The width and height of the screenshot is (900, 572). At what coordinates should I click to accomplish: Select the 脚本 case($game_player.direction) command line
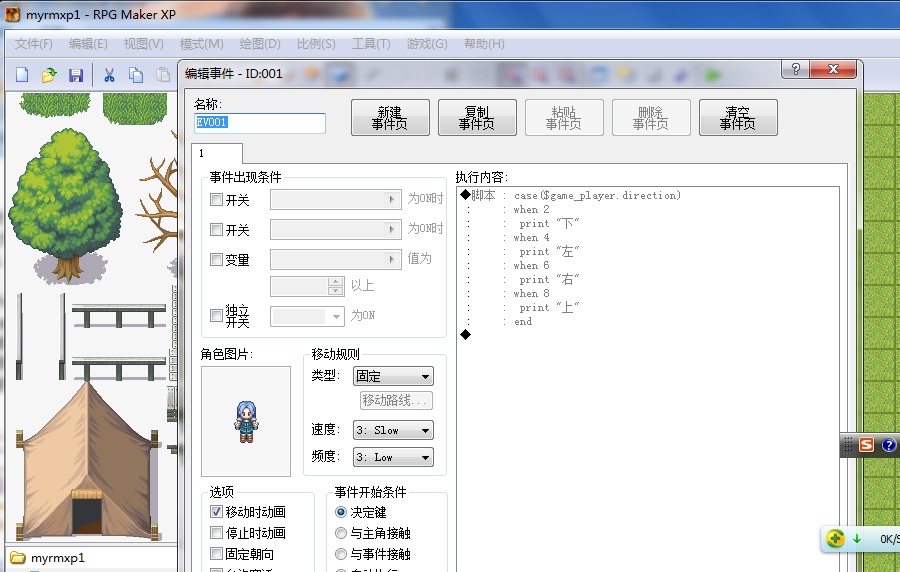click(648, 196)
